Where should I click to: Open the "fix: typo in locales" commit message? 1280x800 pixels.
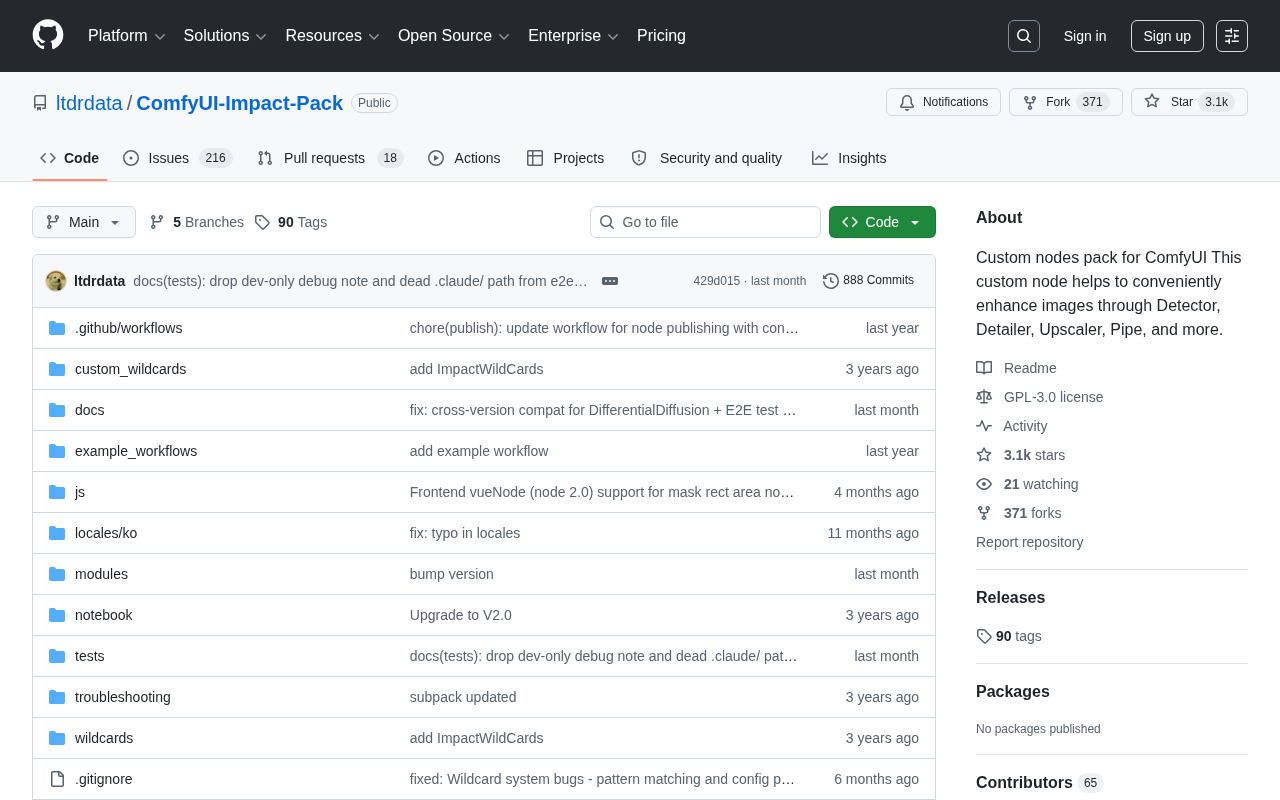point(465,533)
